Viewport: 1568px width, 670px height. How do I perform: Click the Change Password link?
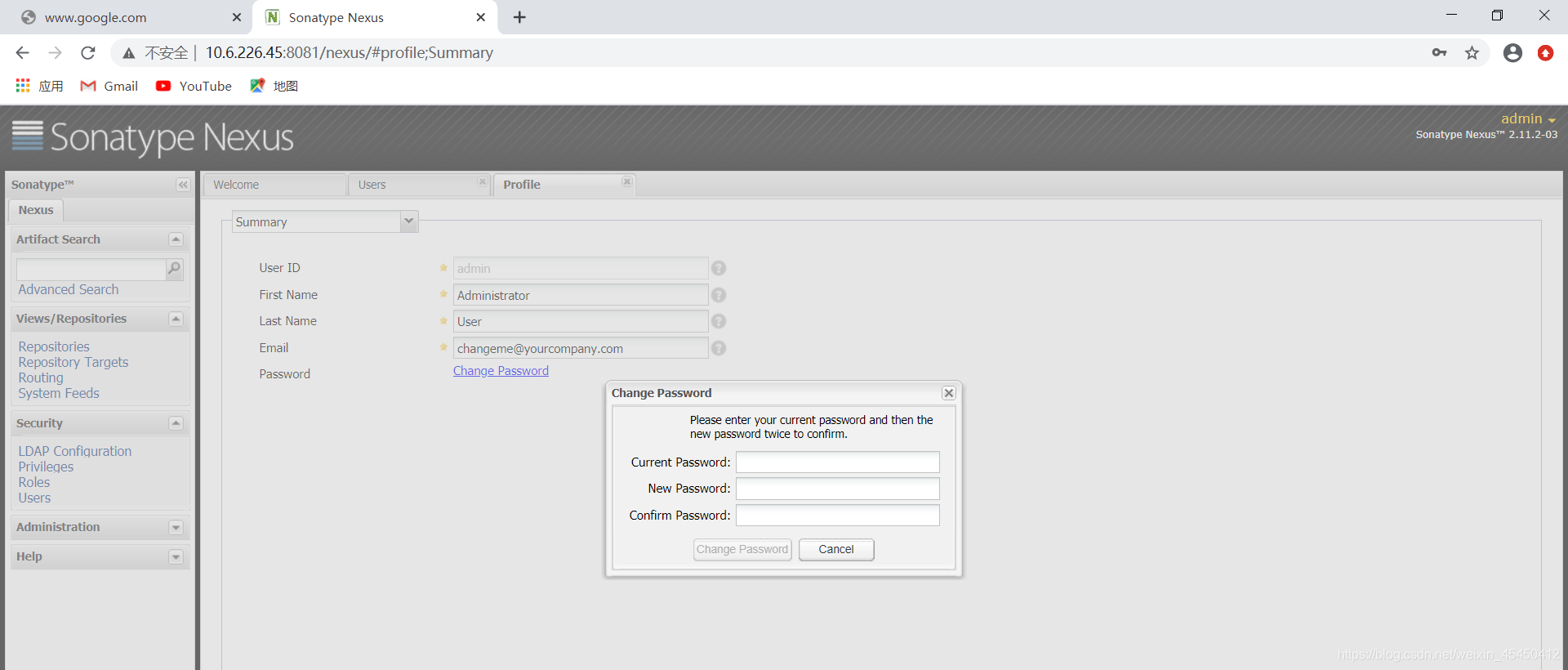pyautogui.click(x=501, y=371)
